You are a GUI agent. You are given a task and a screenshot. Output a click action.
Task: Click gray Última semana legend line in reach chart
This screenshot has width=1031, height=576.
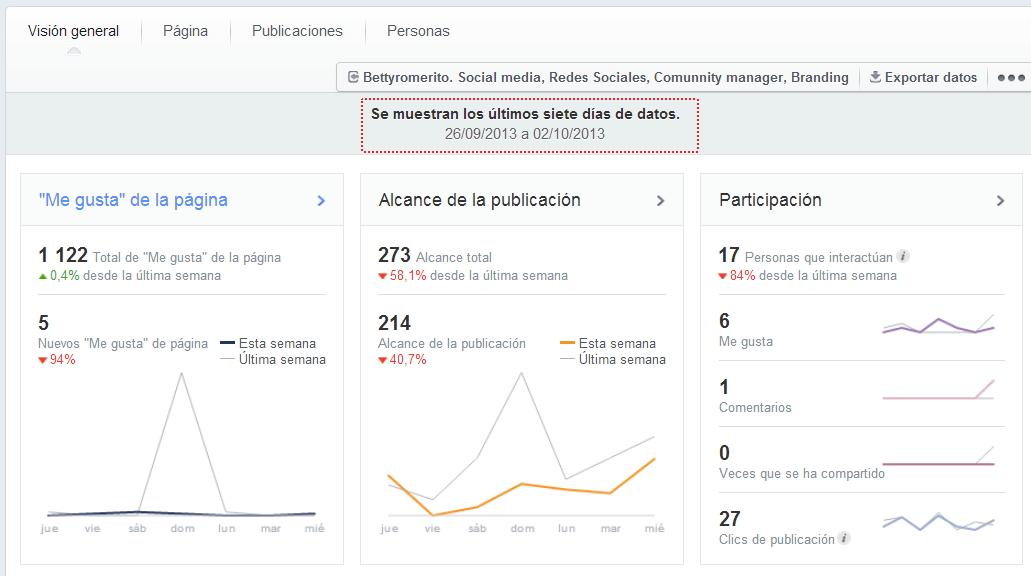coord(567,359)
